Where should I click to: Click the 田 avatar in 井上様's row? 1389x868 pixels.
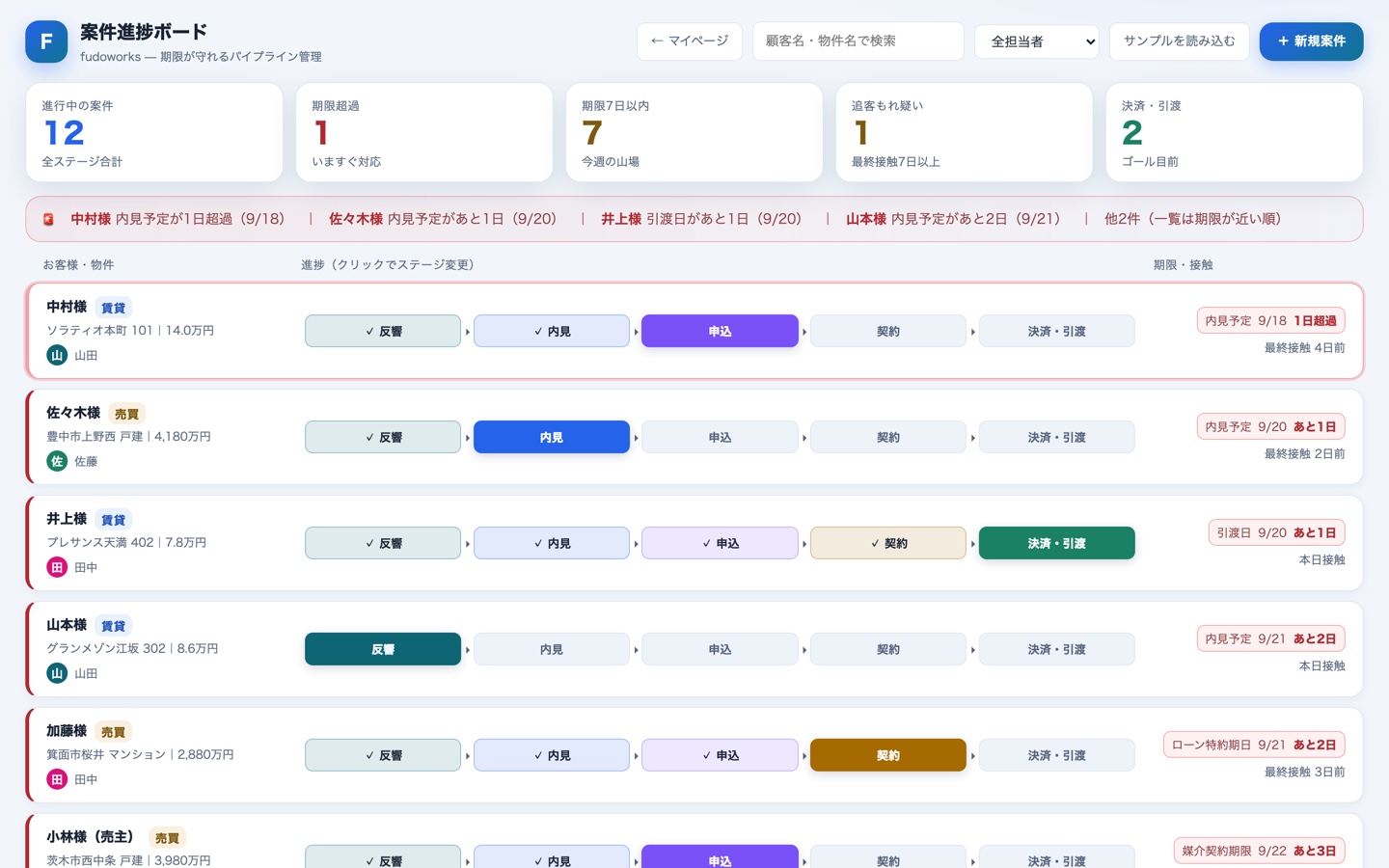[57, 567]
